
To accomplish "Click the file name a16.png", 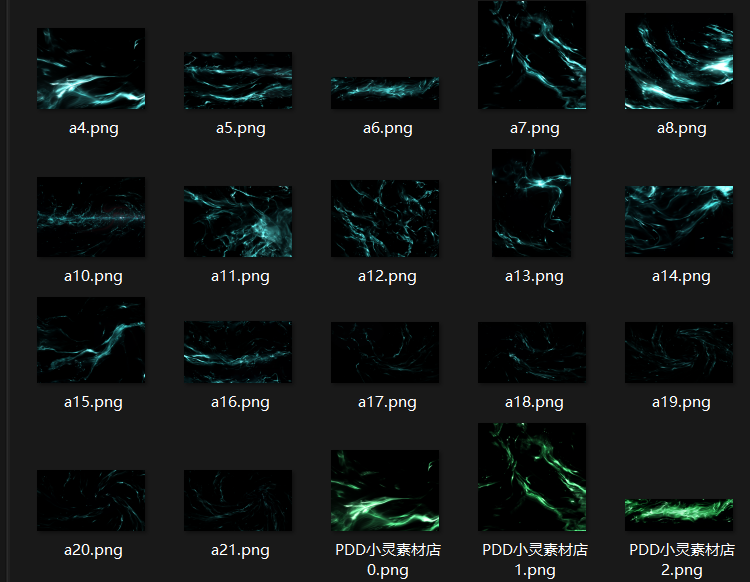I will click(x=240, y=402).
